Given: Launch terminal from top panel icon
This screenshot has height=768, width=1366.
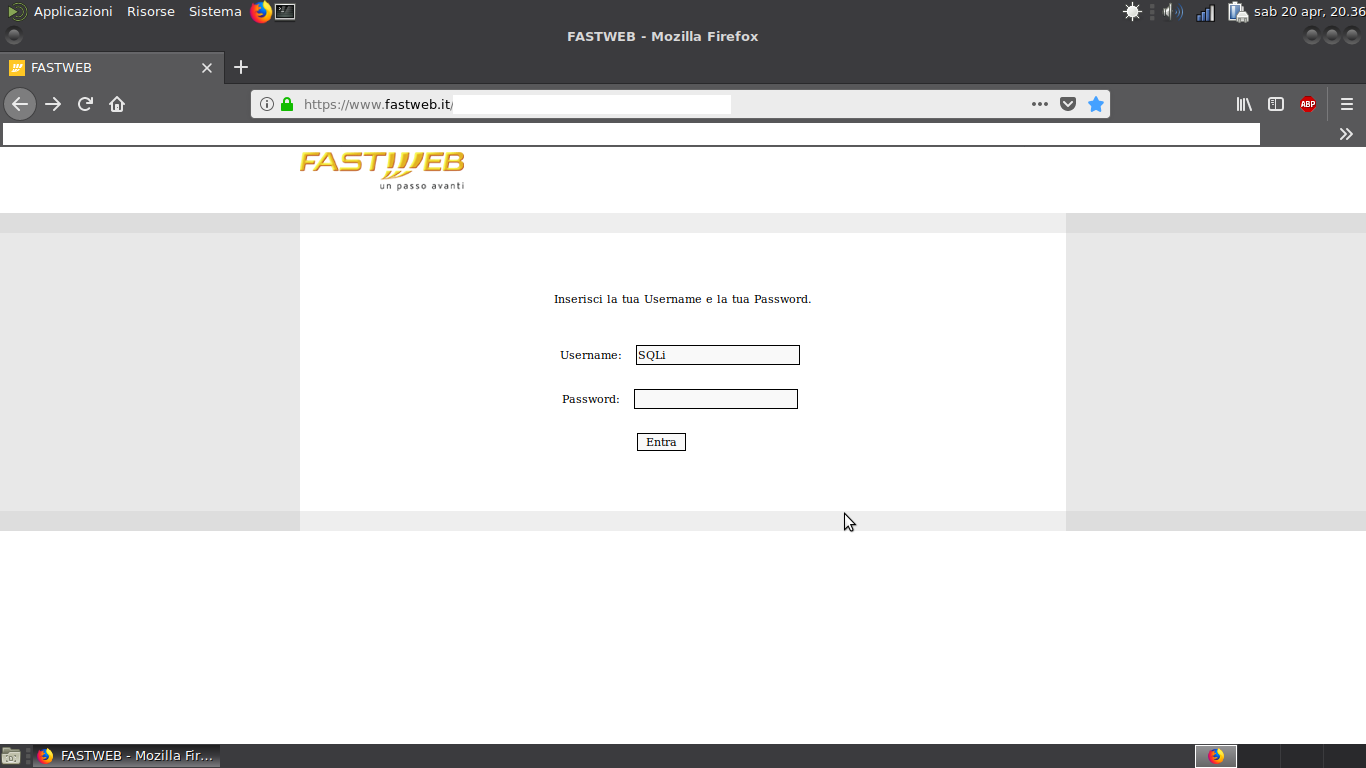Looking at the screenshot, I should [285, 12].
